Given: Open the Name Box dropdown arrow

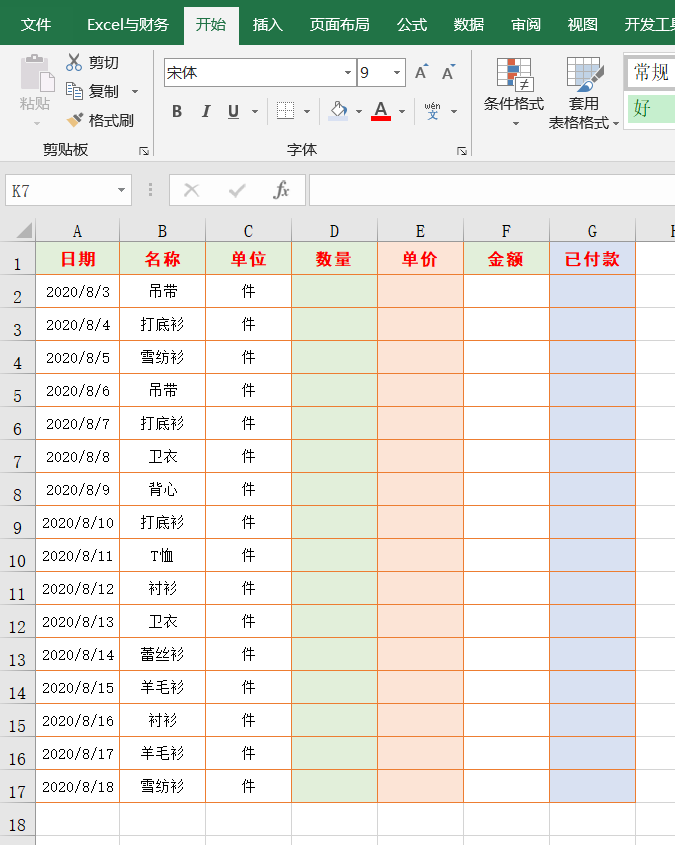Looking at the screenshot, I should pos(121,190).
